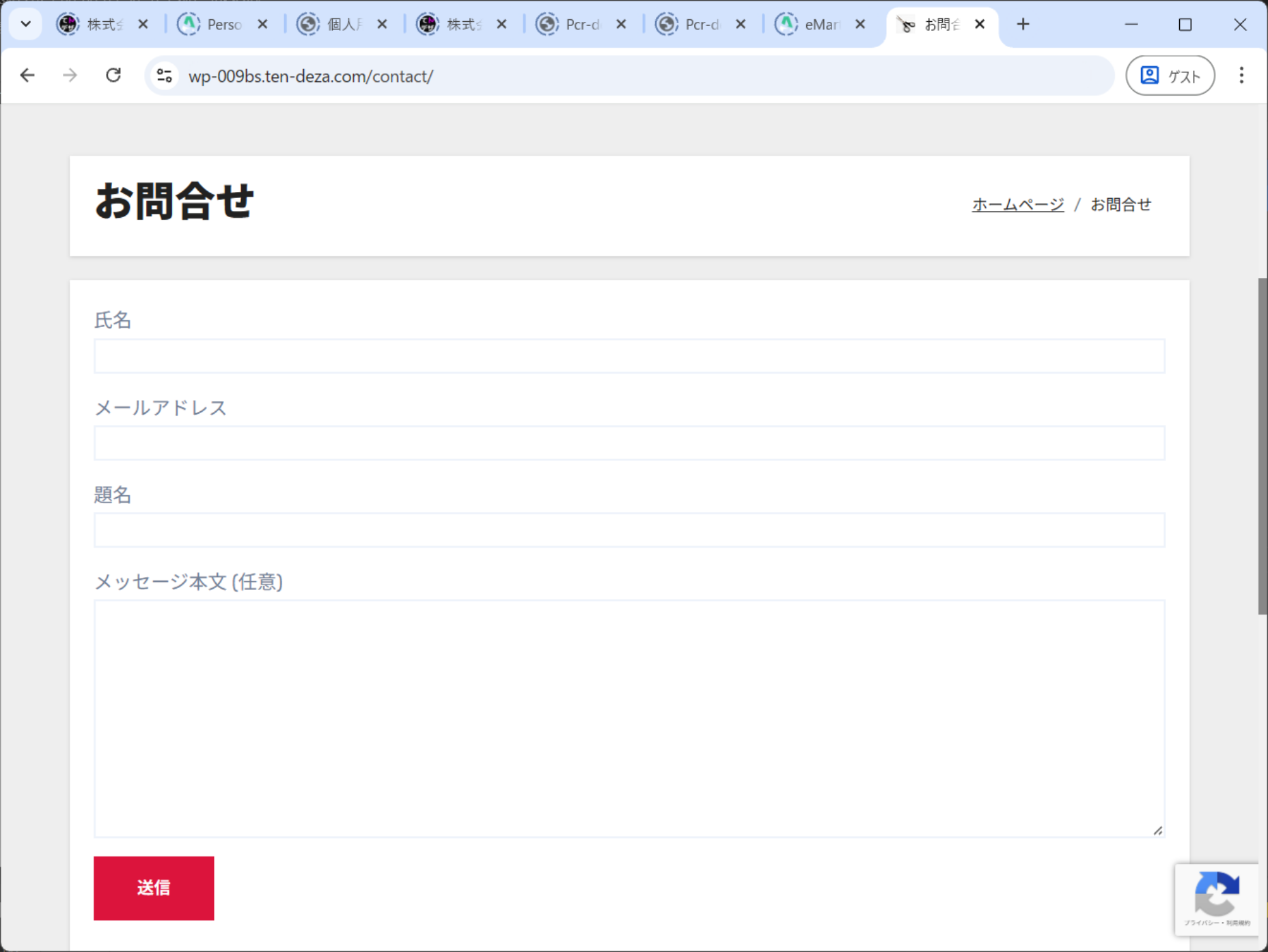Viewport: 1268px width, 952px height.
Task: Reload the contact page
Action: tap(113, 75)
